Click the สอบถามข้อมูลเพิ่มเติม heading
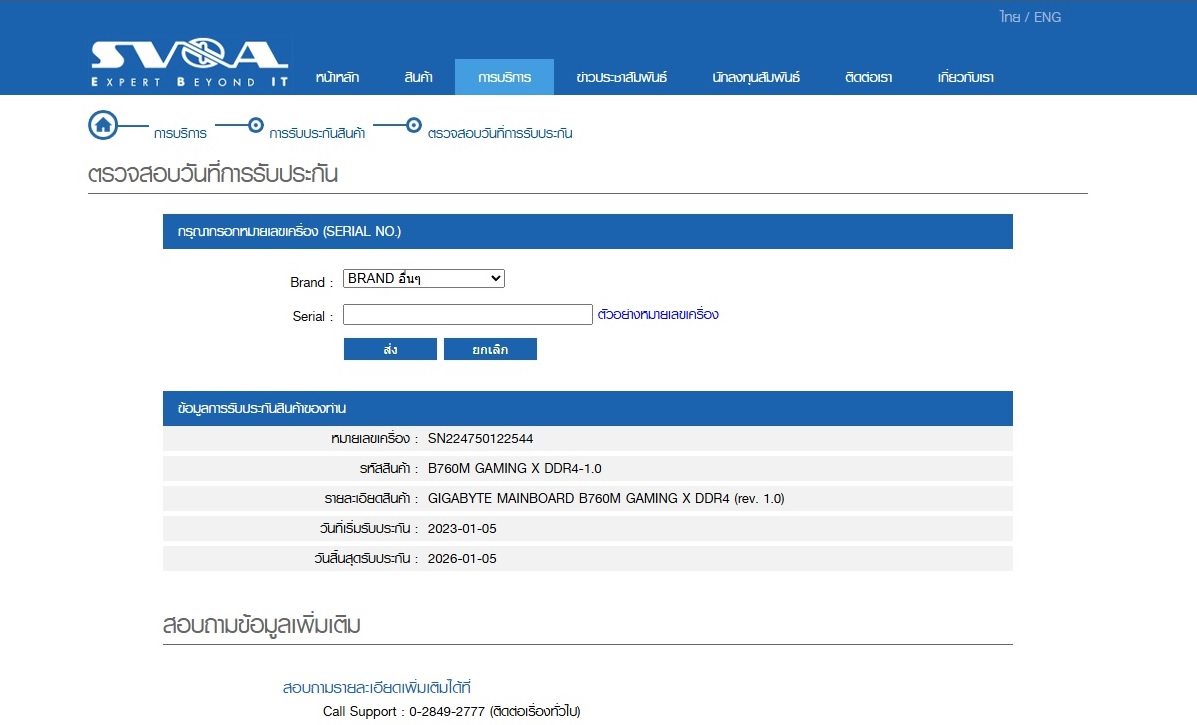1197x725 pixels. [261, 624]
